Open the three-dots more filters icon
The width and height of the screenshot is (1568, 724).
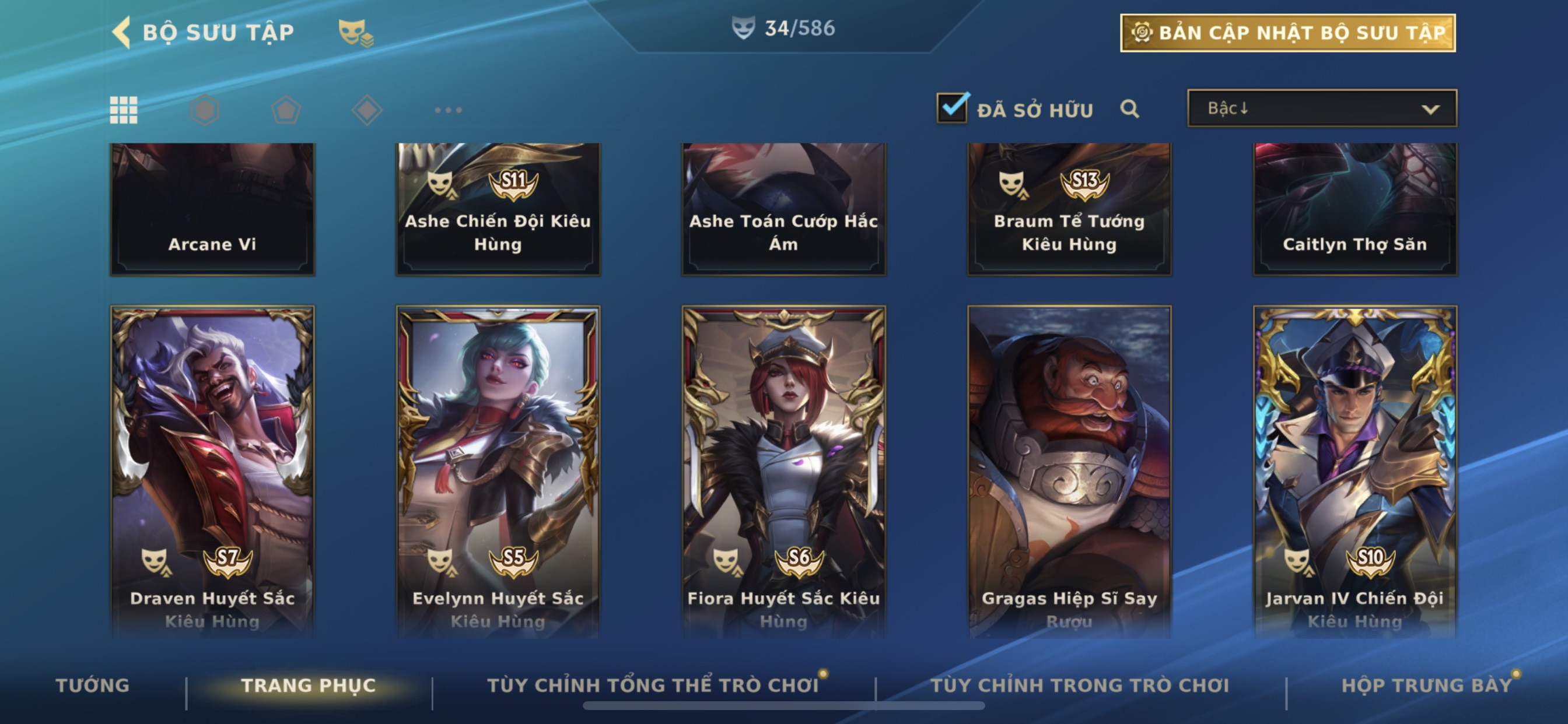click(448, 110)
